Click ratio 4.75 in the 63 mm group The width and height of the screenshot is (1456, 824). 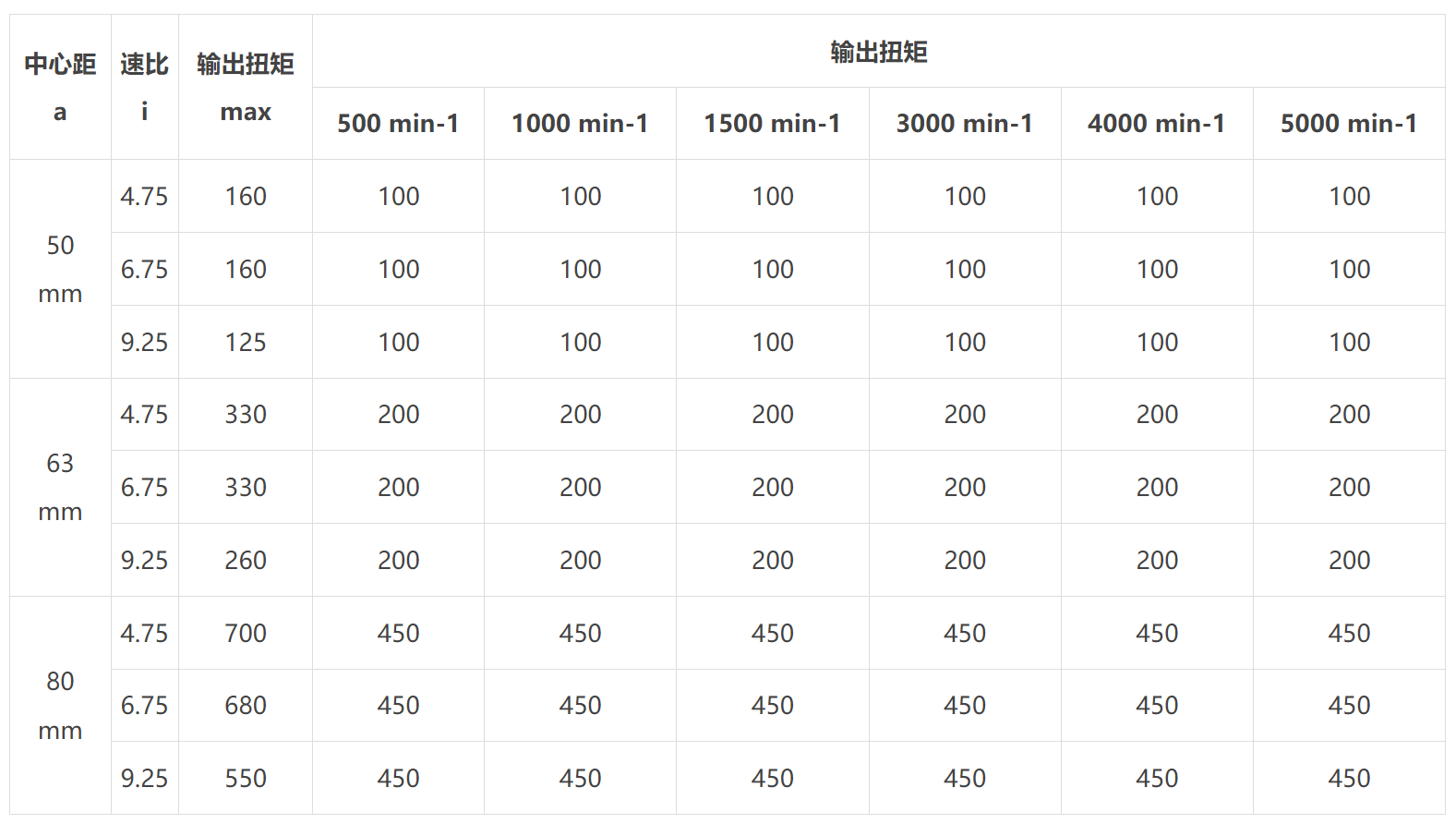144,414
